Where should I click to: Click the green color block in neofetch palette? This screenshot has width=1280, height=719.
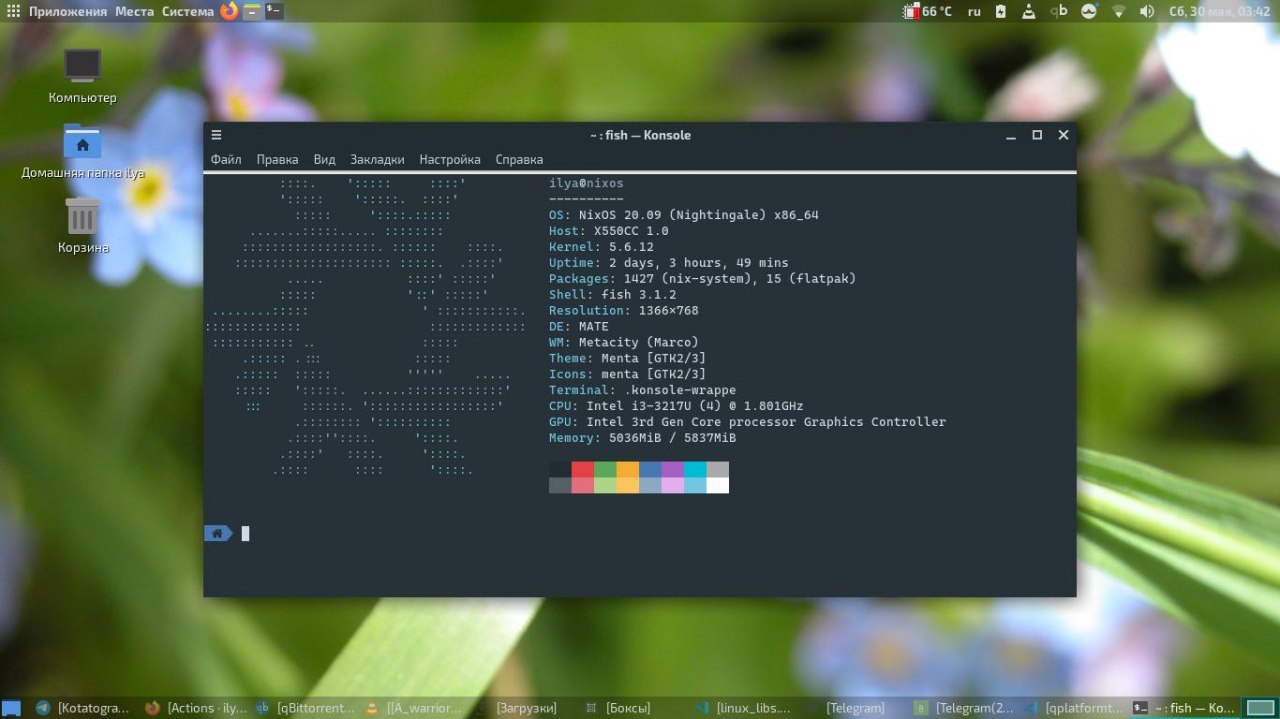[605, 469]
